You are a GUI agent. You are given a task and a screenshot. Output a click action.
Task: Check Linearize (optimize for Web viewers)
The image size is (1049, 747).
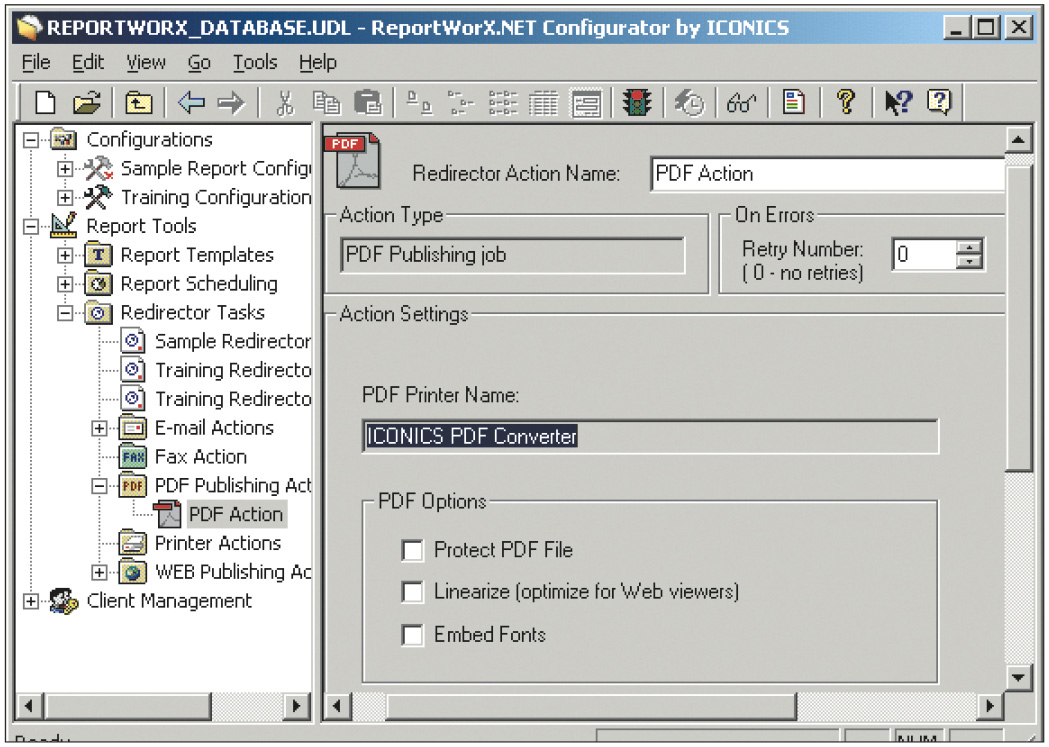[x=412, y=592]
